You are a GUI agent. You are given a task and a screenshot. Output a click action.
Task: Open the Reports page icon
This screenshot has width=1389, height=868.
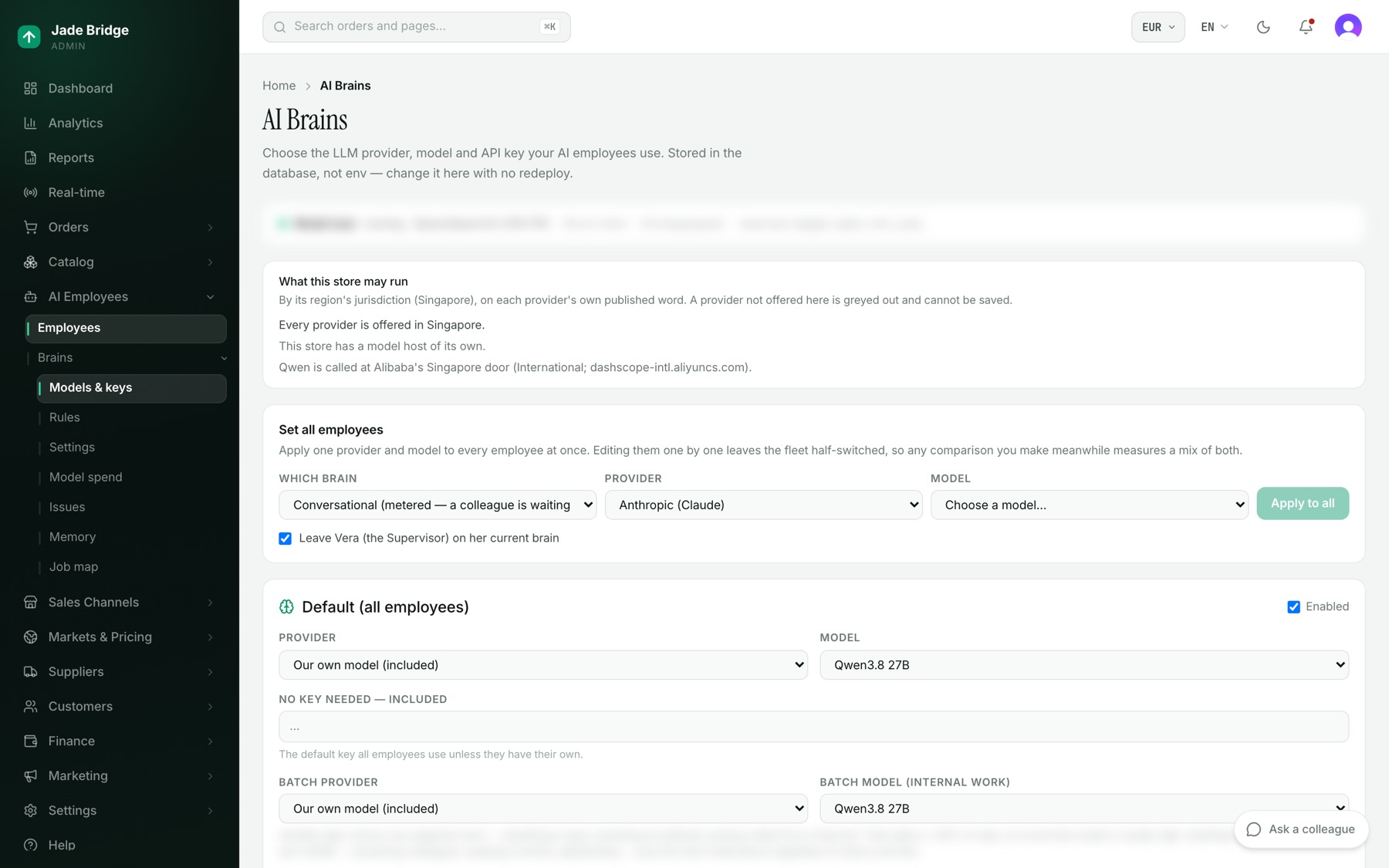click(31, 157)
